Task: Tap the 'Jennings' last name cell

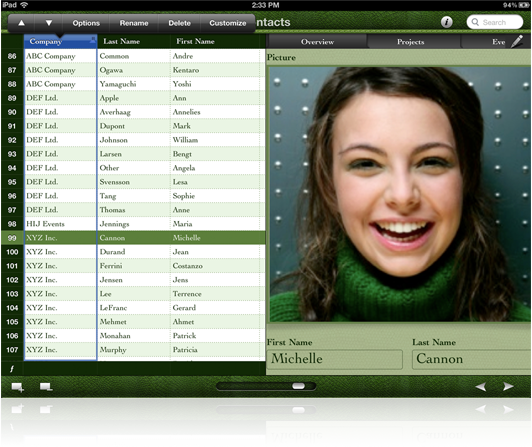Action: [134, 224]
